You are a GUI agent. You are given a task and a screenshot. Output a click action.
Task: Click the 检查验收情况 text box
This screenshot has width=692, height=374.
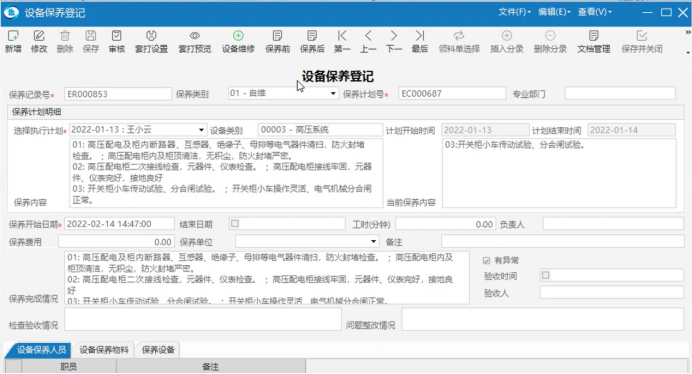tap(203, 319)
